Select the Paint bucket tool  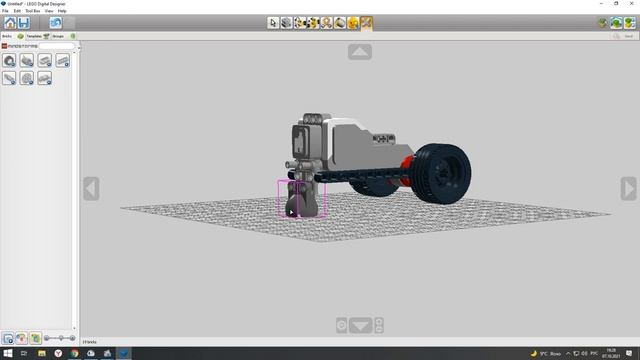tap(340, 23)
